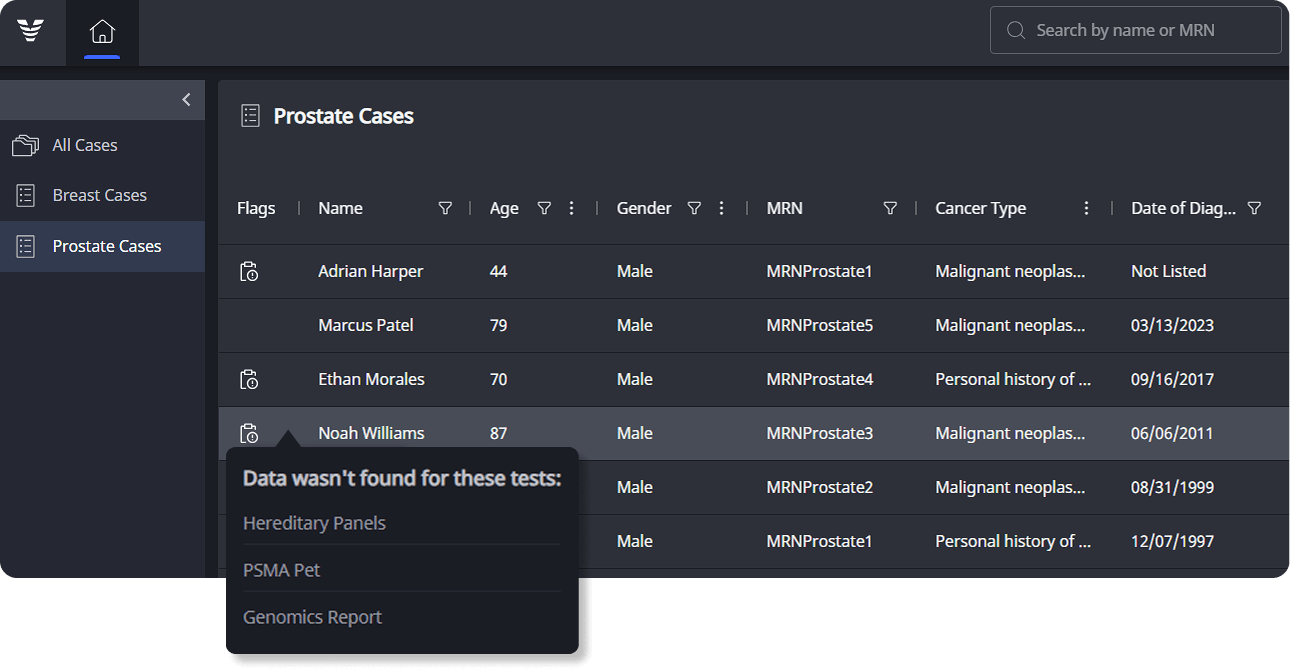The height and width of the screenshot is (670, 1290).
Task: Open the Age column filter
Action: [544, 208]
